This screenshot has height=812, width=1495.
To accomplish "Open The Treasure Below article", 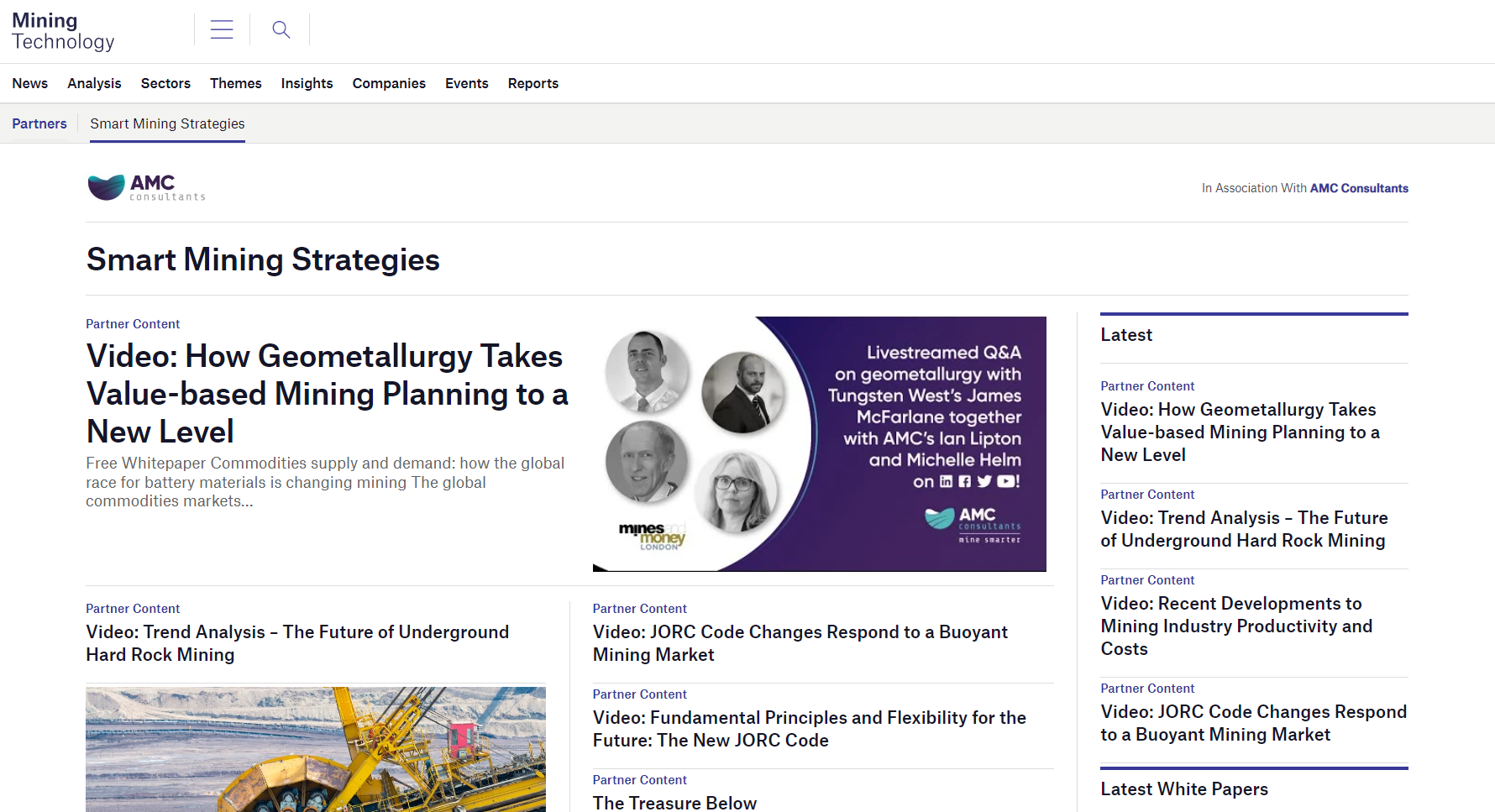I will (x=674, y=803).
